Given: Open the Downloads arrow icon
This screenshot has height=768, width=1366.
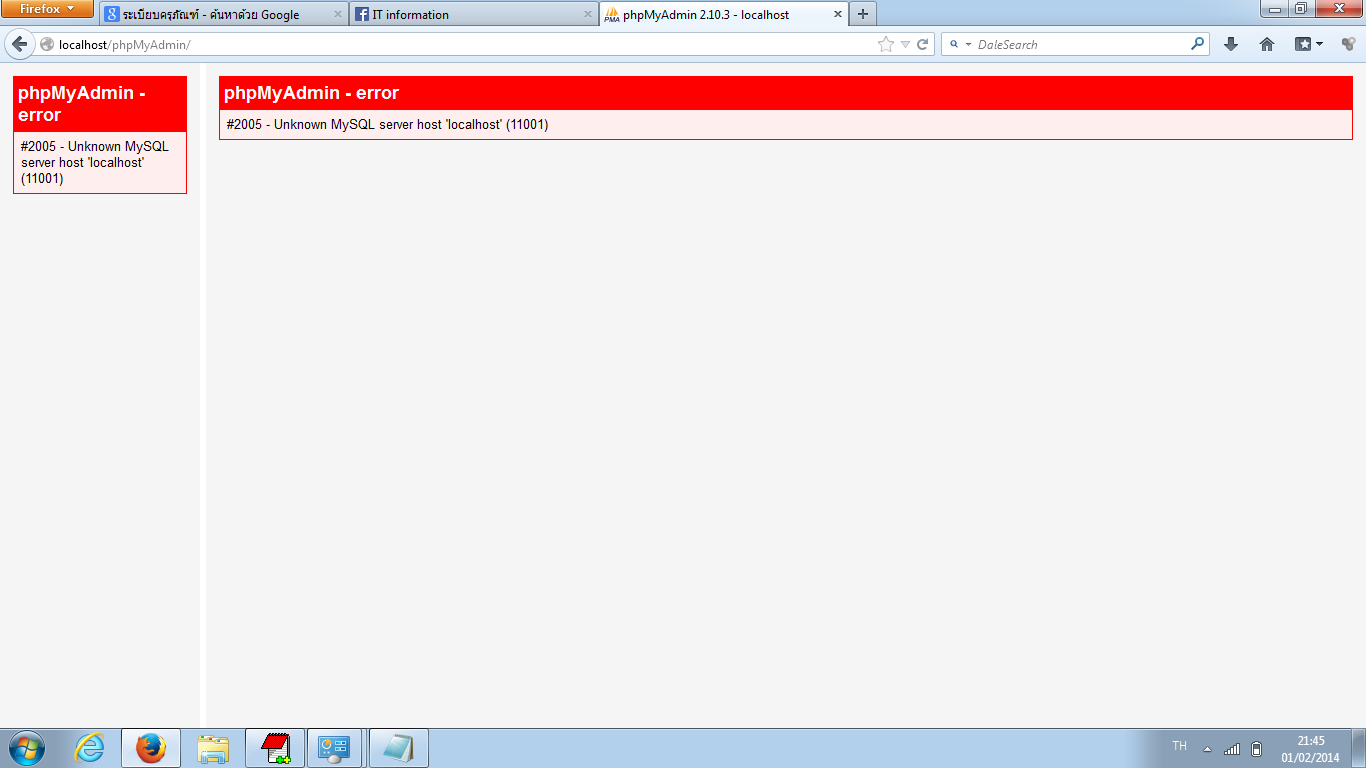Looking at the screenshot, I should pos(1231,44).
